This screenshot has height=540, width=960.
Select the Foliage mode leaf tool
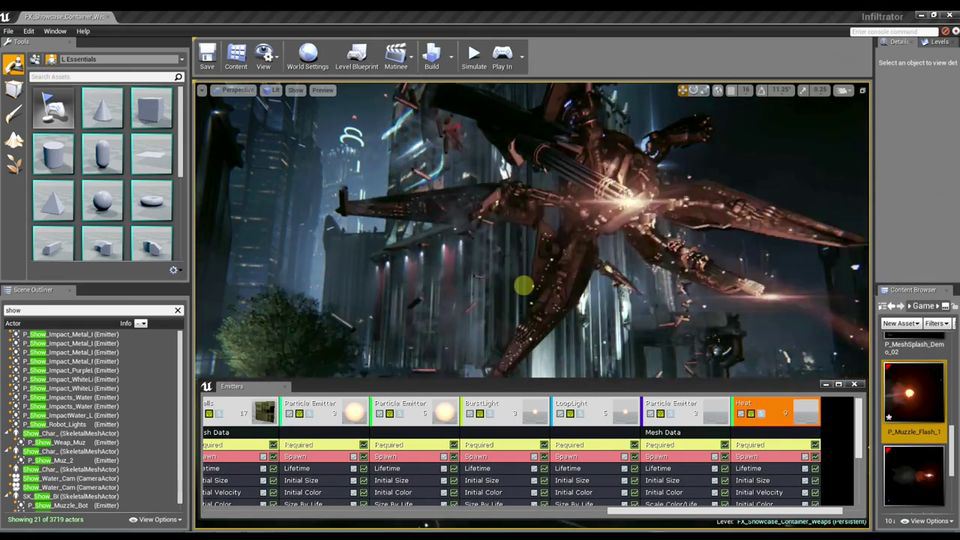coord(14,165)
